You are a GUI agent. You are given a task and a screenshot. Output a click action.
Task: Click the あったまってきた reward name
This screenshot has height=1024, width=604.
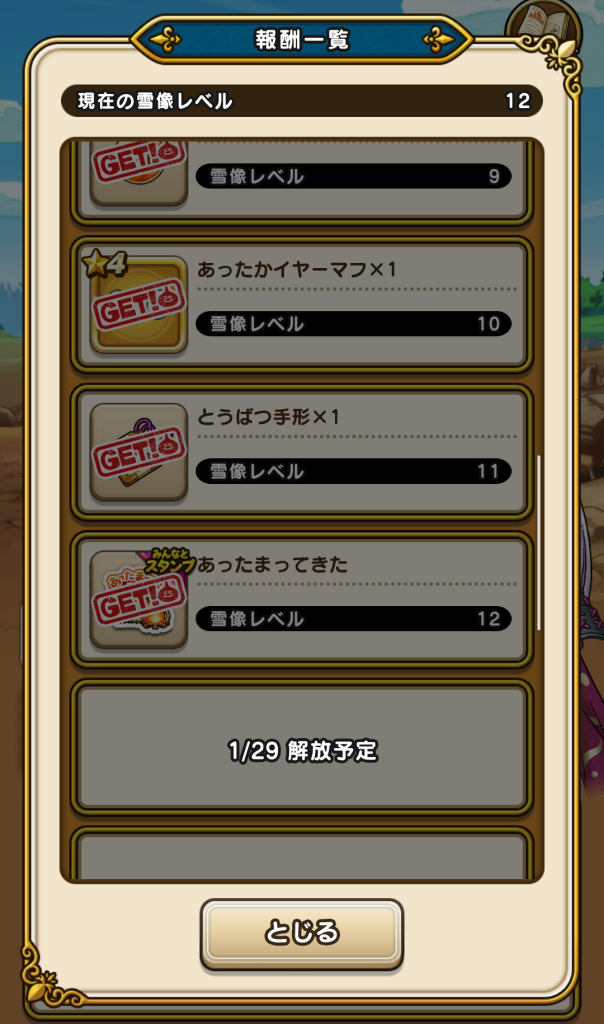click(272, 564)
